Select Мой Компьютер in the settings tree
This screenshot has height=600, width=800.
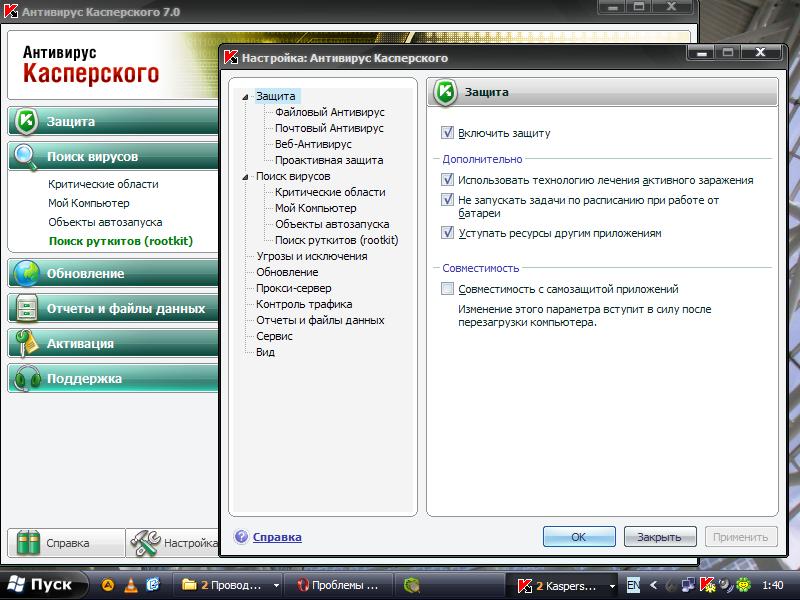(316, 208)
